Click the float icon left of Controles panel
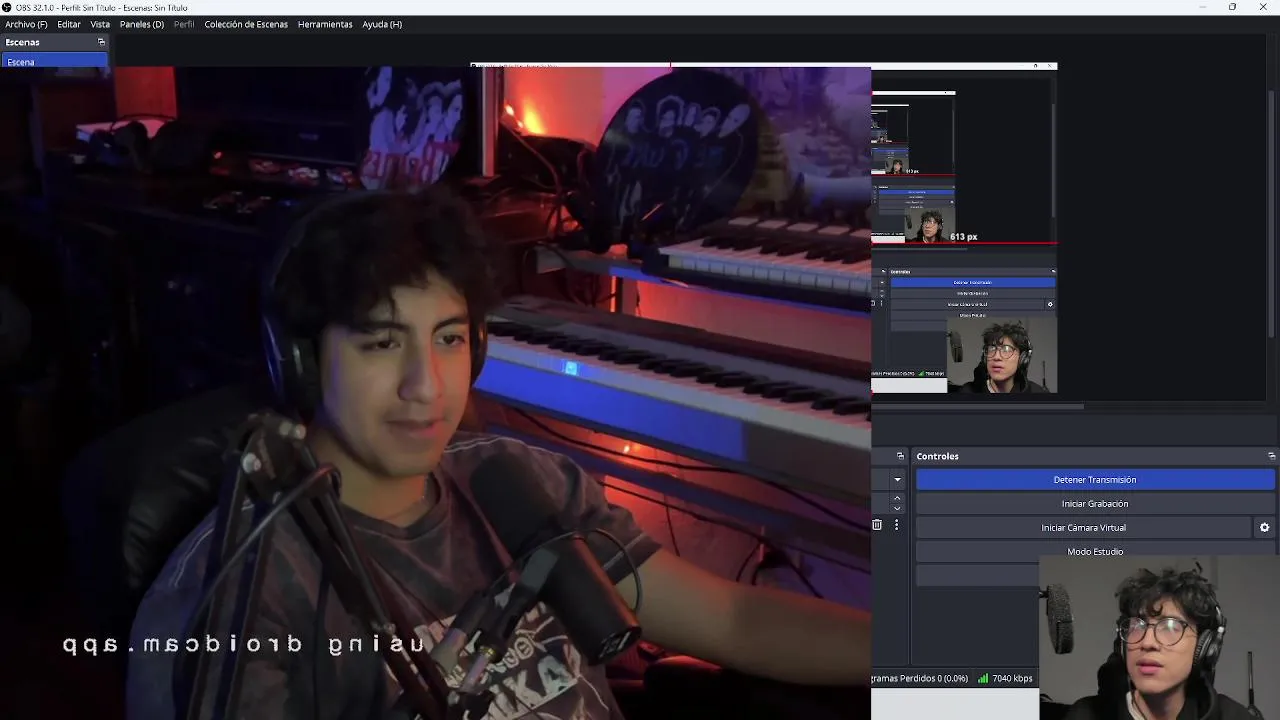The height and width of the screenshot is (720, 1280). 900,456
